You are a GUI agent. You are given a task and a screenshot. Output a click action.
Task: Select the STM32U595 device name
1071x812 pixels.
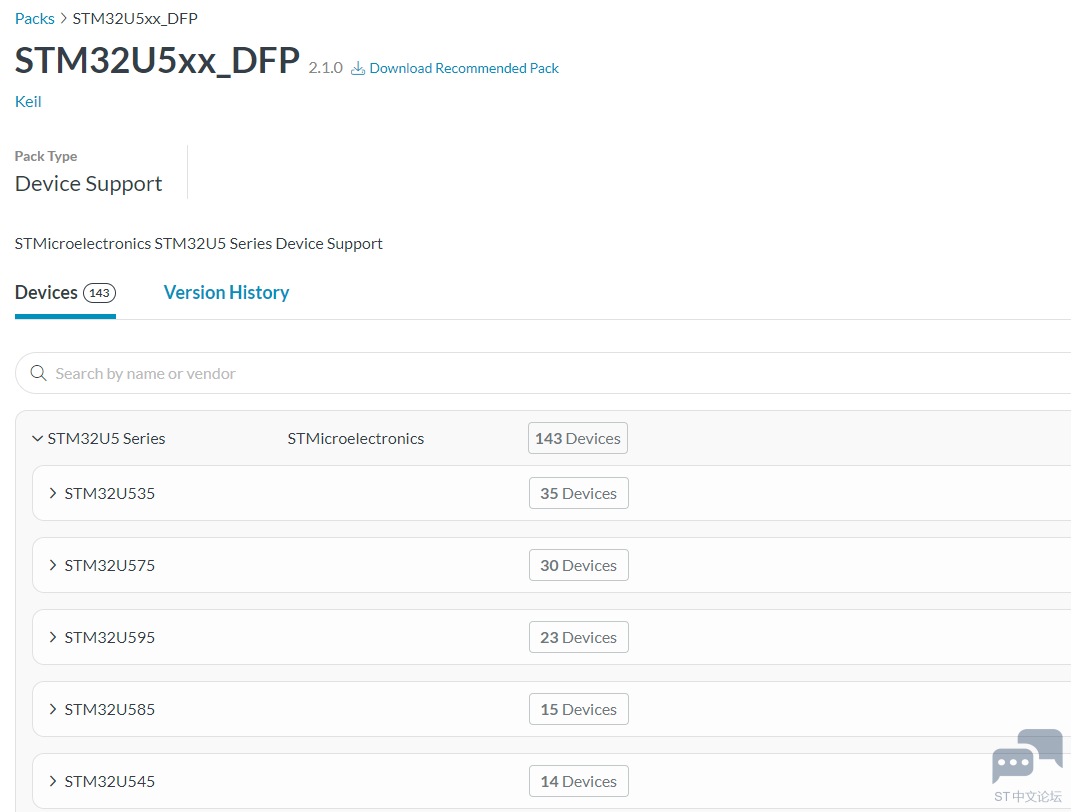(x=110, y=637)
